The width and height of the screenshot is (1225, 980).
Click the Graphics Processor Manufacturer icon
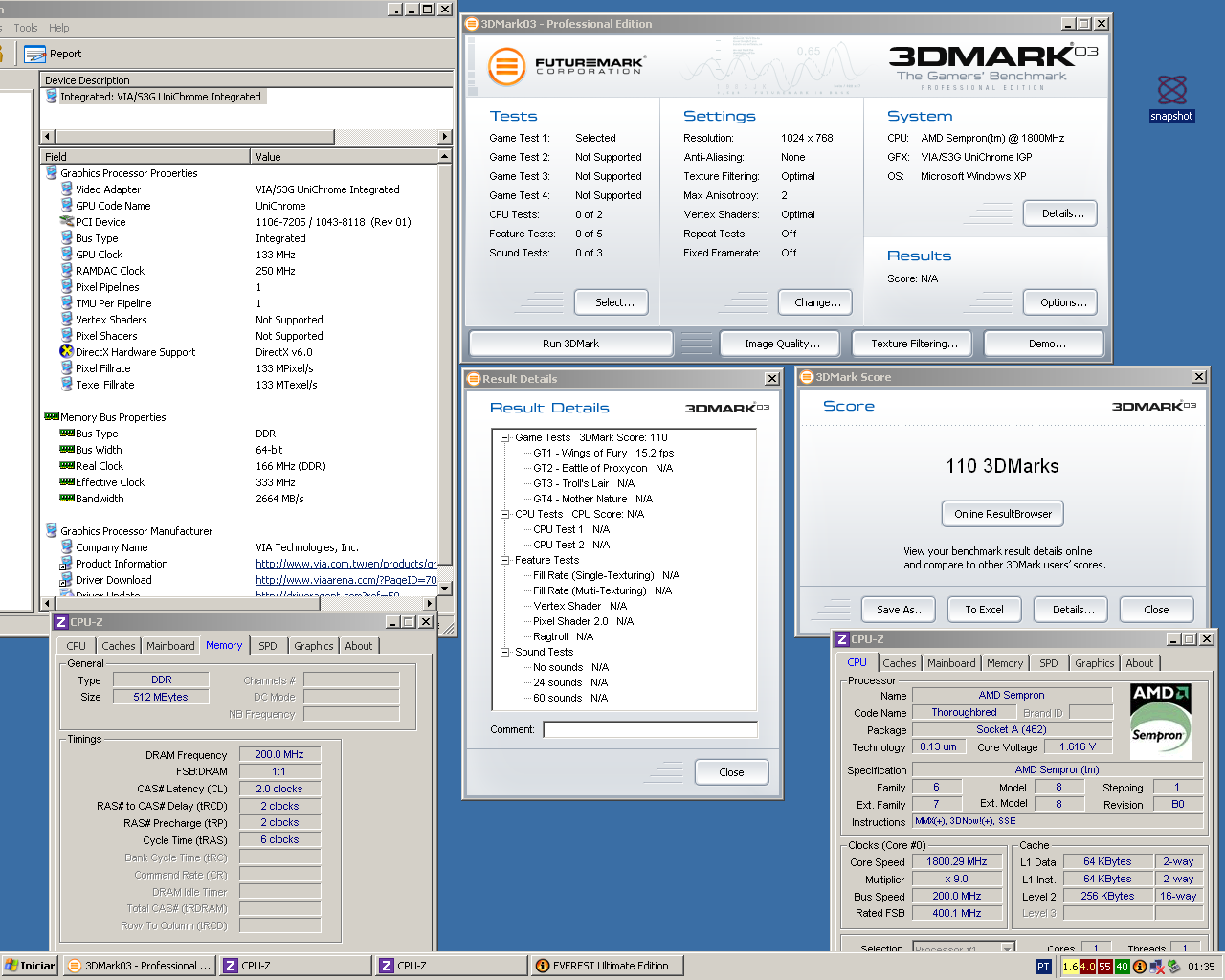52,531
